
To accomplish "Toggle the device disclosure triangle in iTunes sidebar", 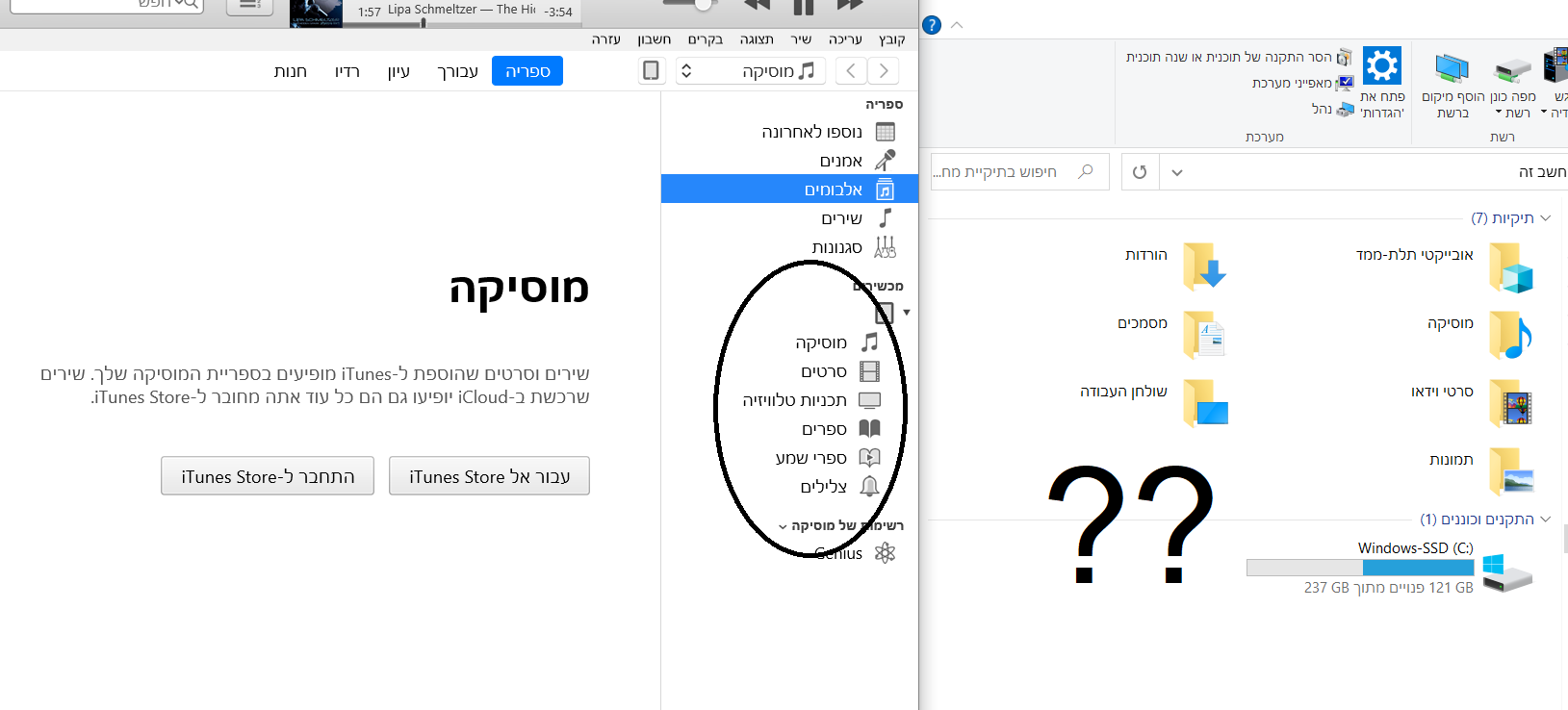I will 907,313.
